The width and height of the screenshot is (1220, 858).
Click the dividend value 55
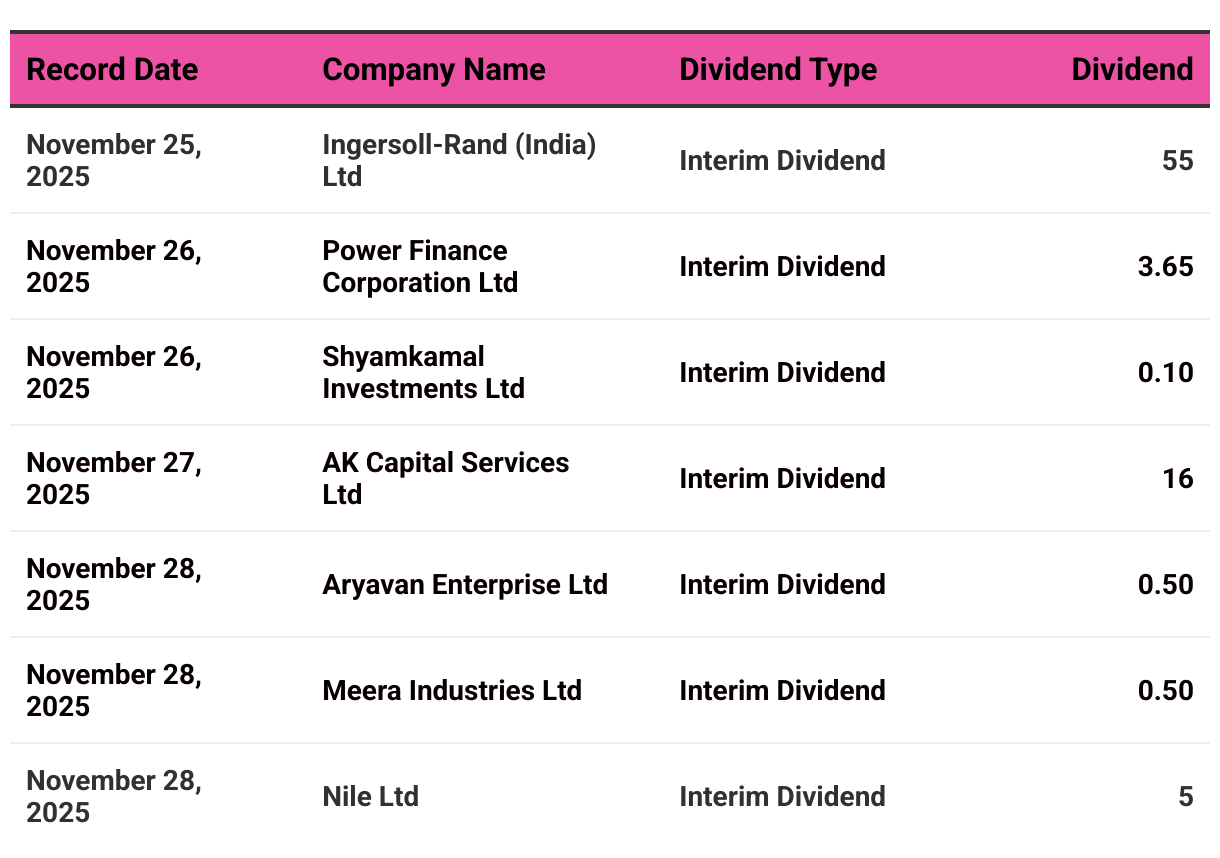[1177, 160]
